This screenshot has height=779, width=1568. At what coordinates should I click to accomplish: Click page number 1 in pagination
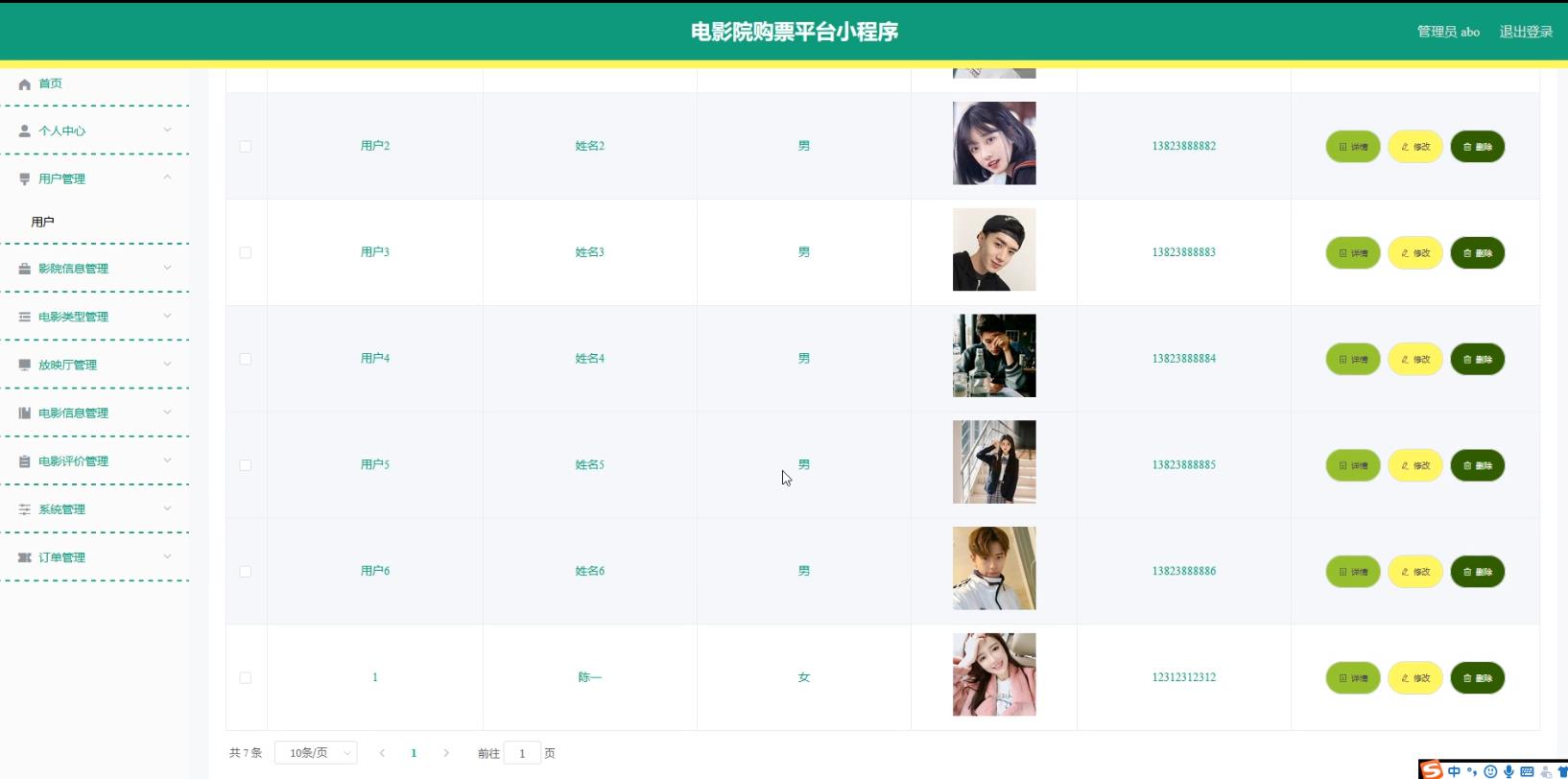coord(414,754)
